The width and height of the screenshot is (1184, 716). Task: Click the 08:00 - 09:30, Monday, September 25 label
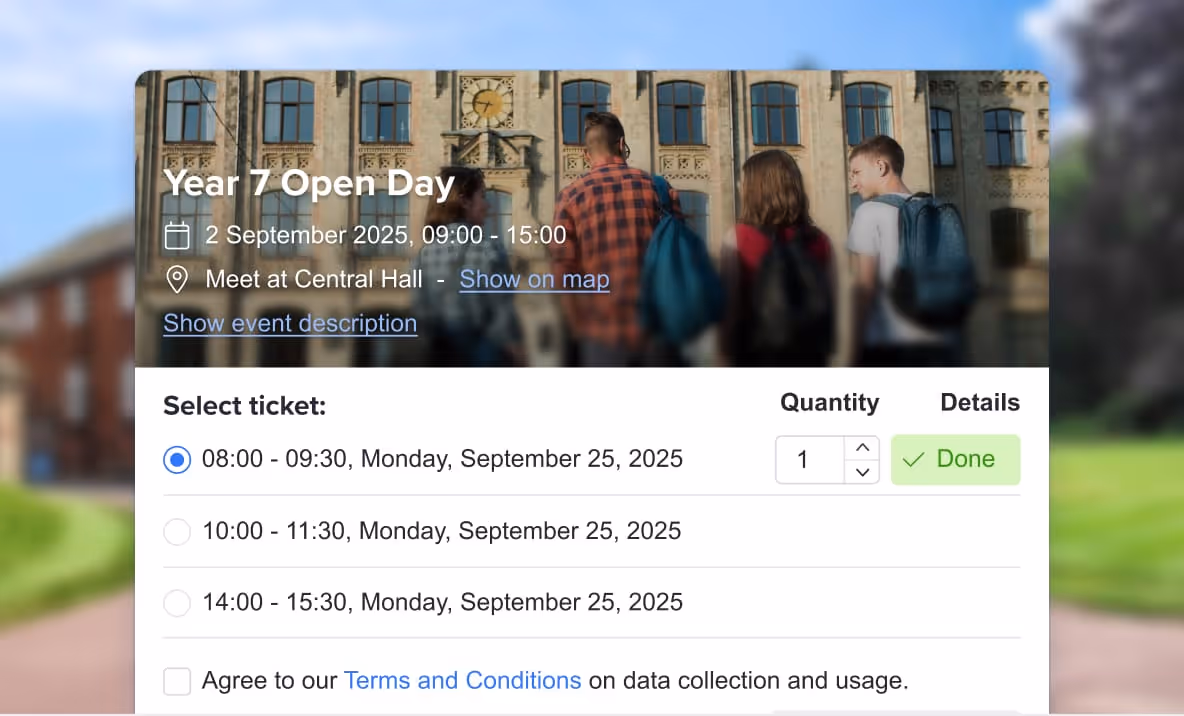[x=442, y=459]
